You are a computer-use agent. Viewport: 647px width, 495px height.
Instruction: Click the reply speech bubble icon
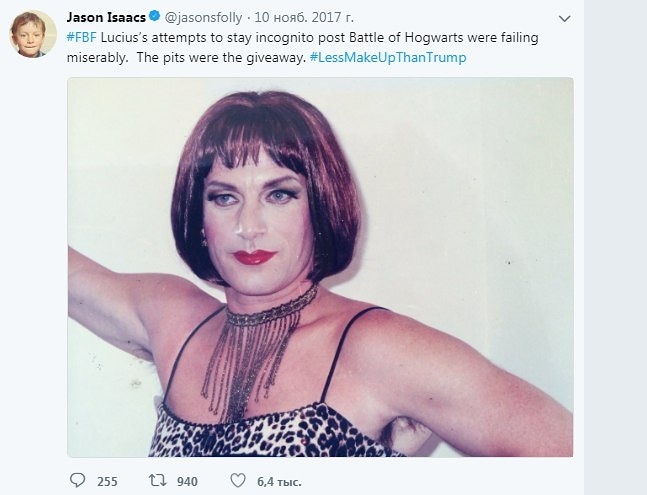point(77,481)
